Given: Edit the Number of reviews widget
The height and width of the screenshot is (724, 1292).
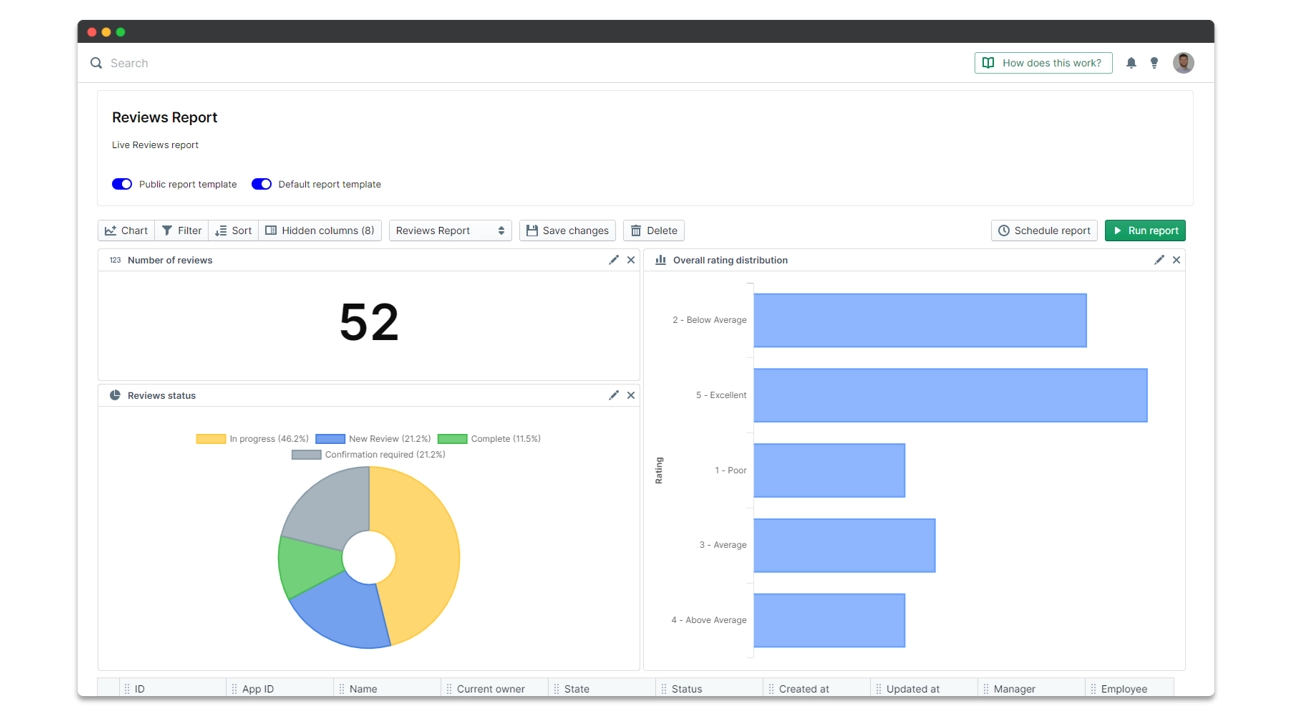Looking at the screenshot, I should coord(614,260).
